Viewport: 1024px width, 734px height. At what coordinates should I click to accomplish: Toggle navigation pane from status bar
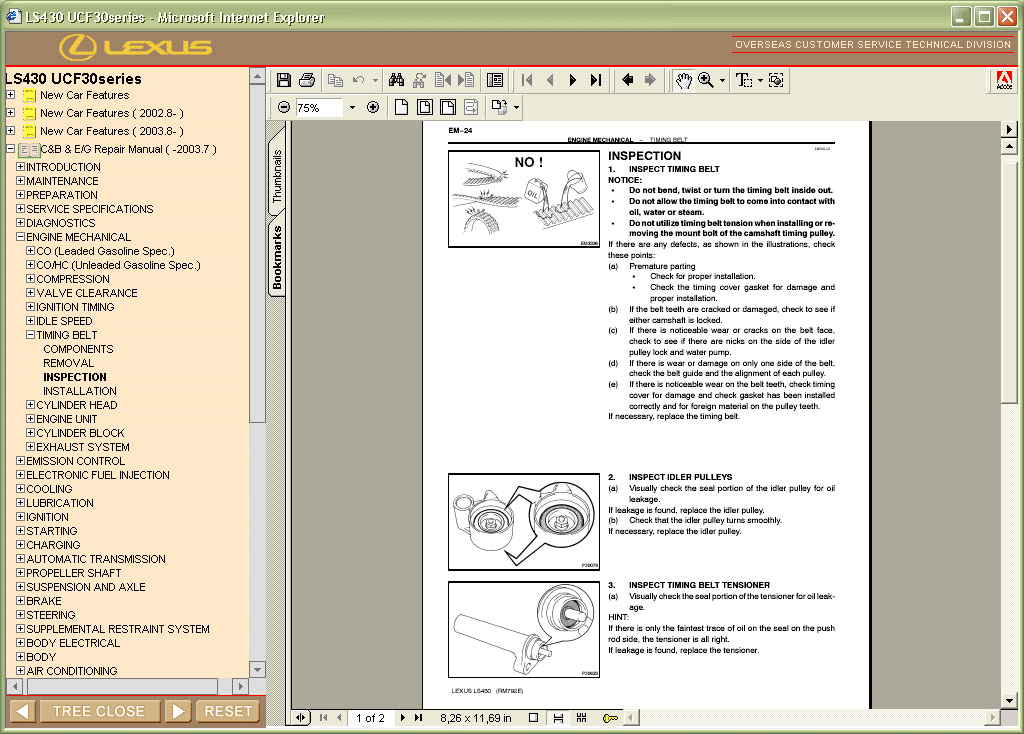coord(300,718)
